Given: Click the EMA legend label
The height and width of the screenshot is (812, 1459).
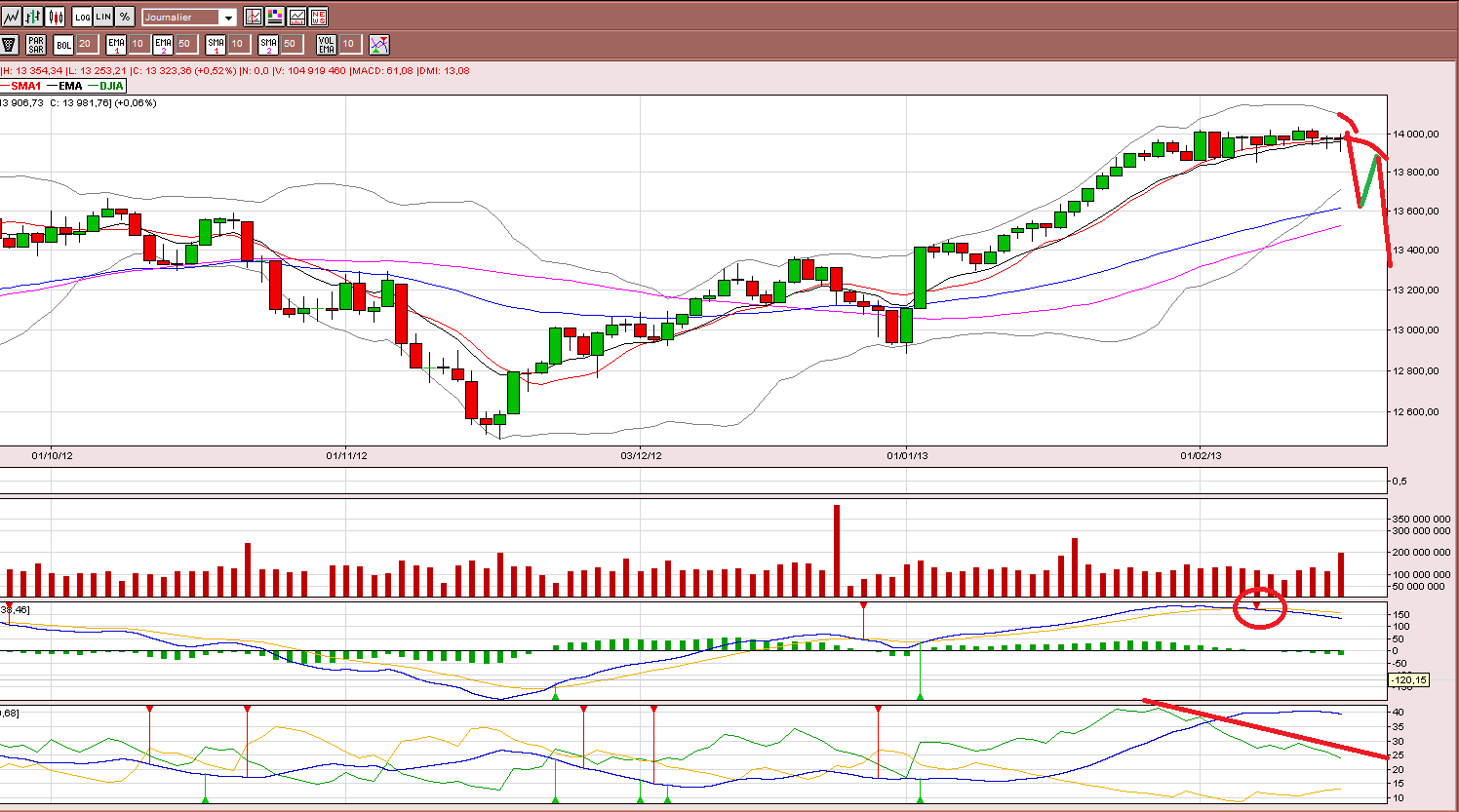Looking at the screenshot, I should pos(70,86).
